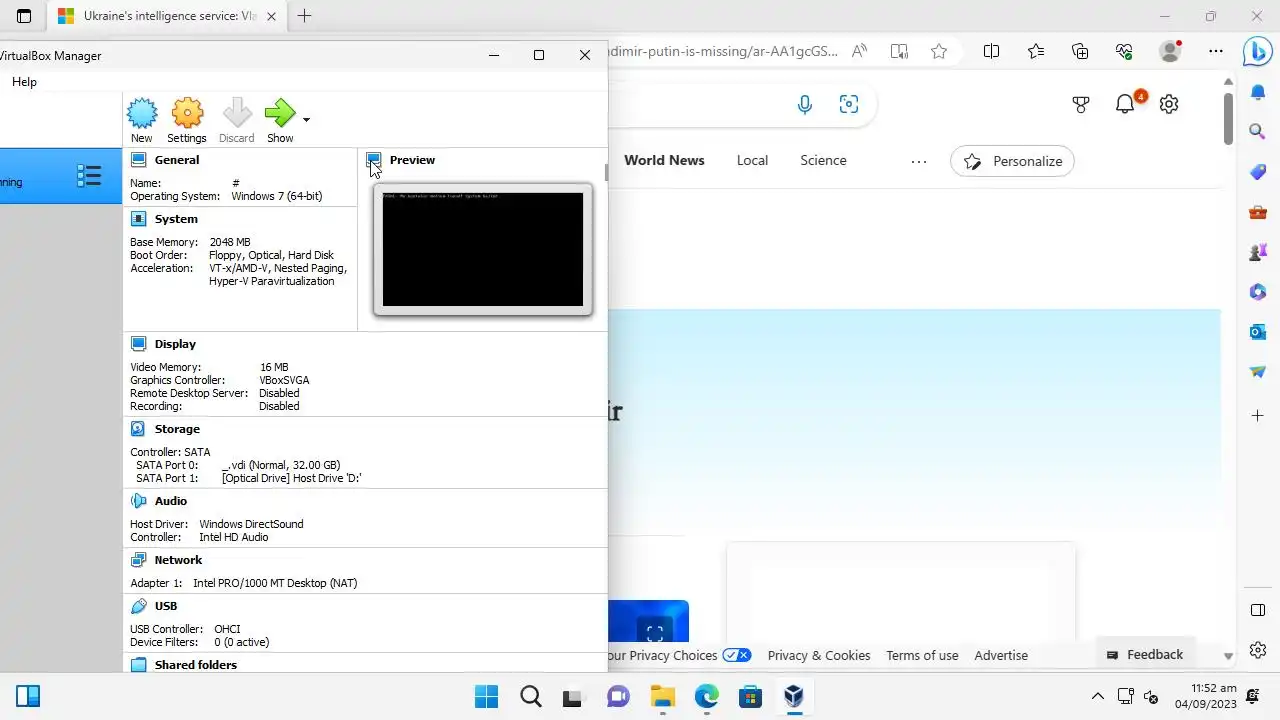1280x720 pixels.
Task: Open the Edge sidebar Outlook icon
Action: pos(1258,332)
